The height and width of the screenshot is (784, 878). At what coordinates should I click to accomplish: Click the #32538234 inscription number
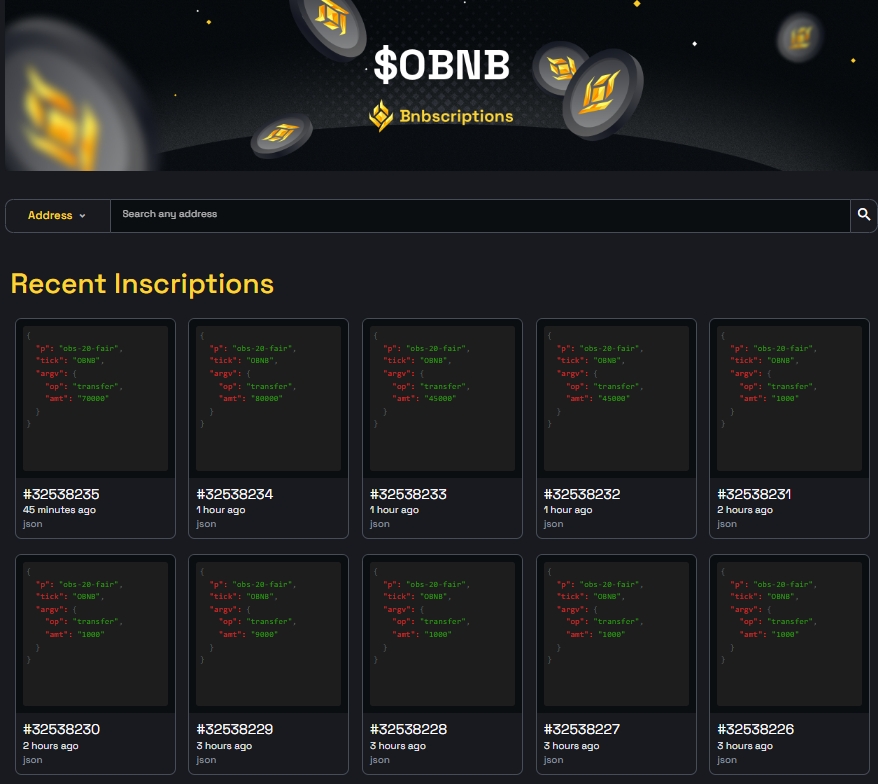[235, 494]
